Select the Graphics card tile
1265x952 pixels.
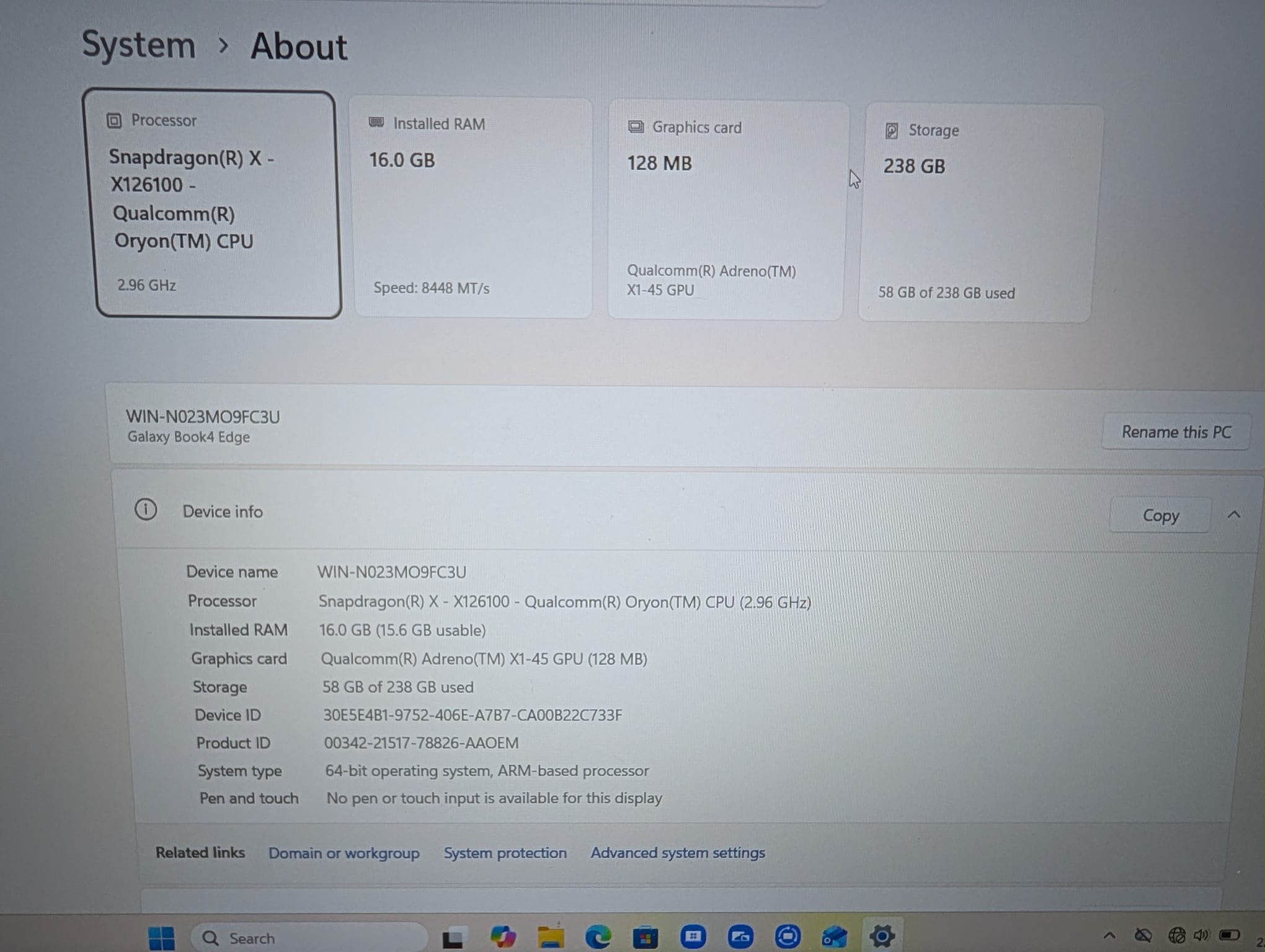click(x=727, y=211)
